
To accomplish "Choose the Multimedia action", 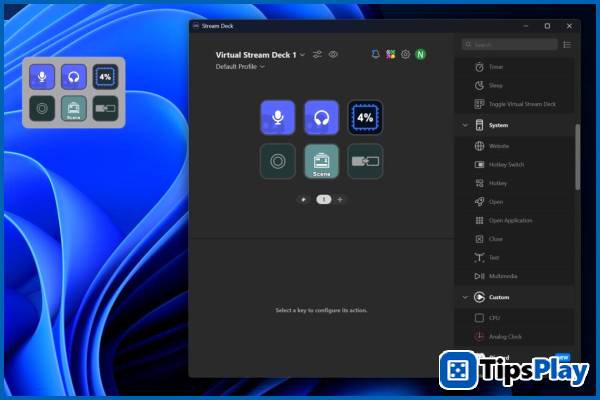I will [503, 276].
